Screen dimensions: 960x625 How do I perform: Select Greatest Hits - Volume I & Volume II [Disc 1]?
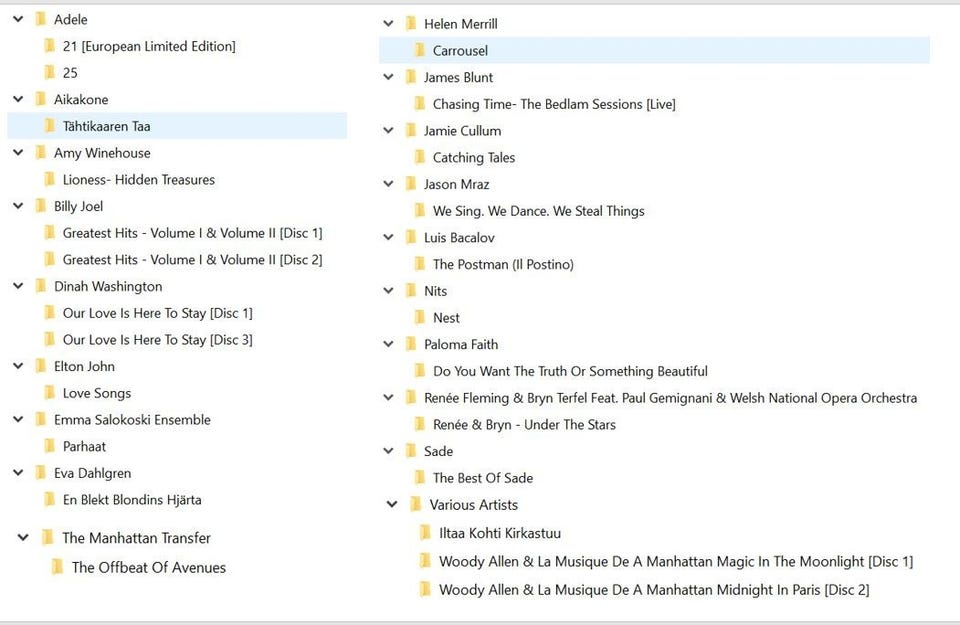click(192, 233)
